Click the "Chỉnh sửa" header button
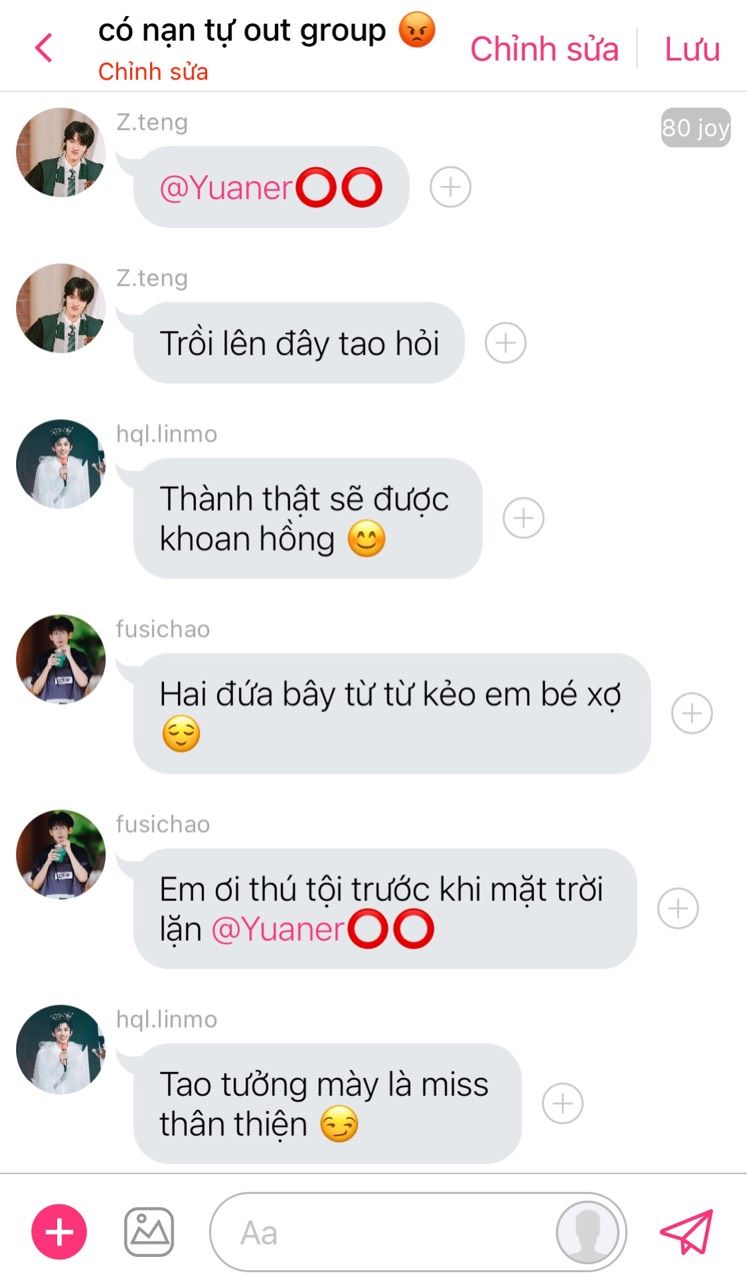 544,49
